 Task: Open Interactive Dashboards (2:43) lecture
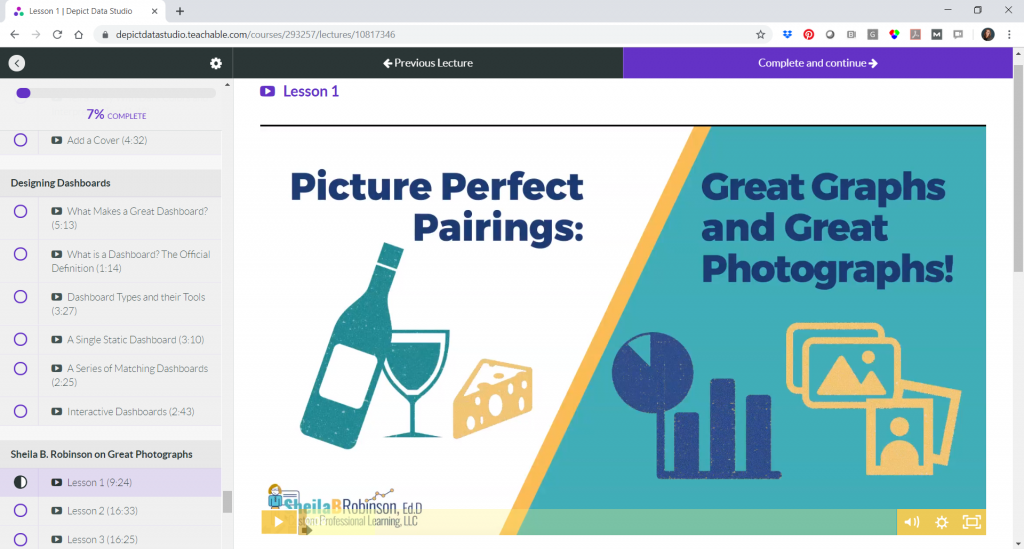point(131,412)
